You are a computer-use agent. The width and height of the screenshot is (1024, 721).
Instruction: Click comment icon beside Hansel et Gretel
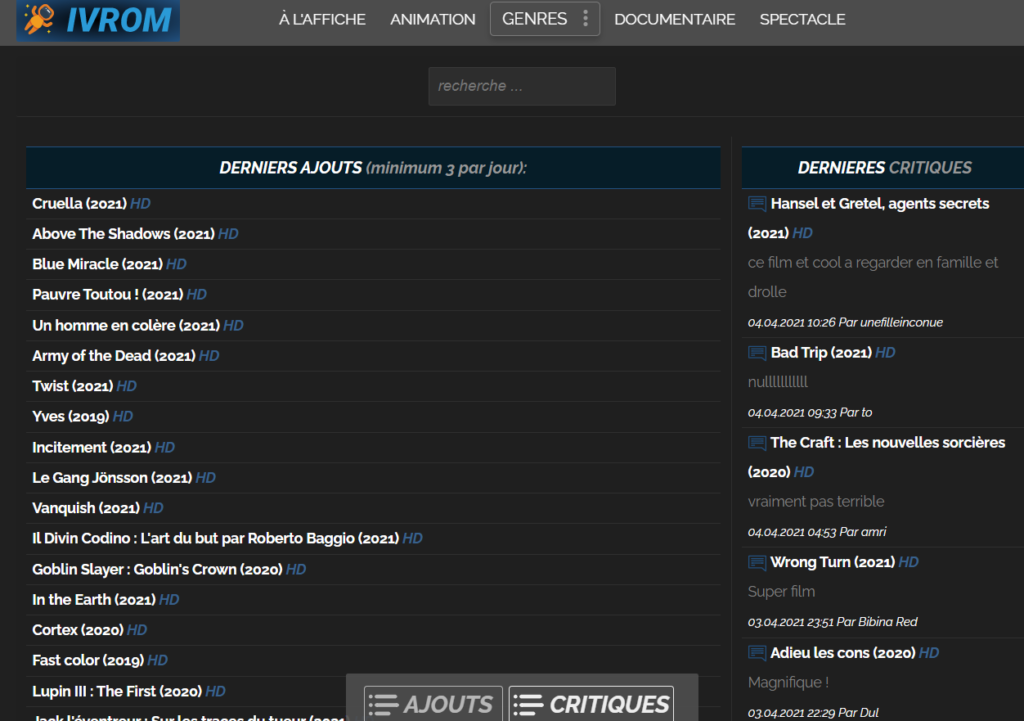757,204
